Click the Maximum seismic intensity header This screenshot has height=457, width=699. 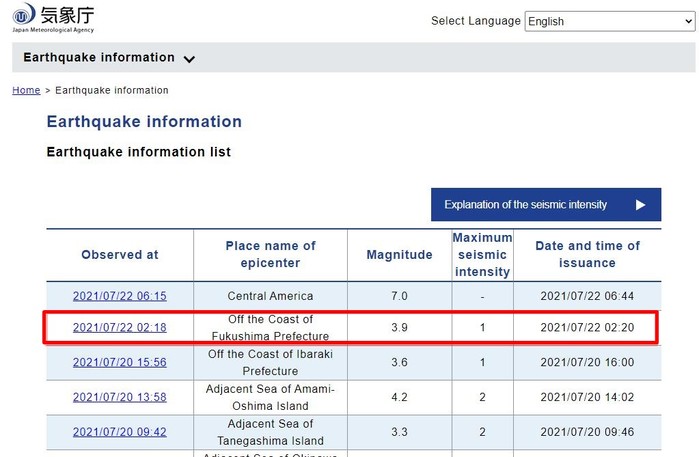pos(482,255)
